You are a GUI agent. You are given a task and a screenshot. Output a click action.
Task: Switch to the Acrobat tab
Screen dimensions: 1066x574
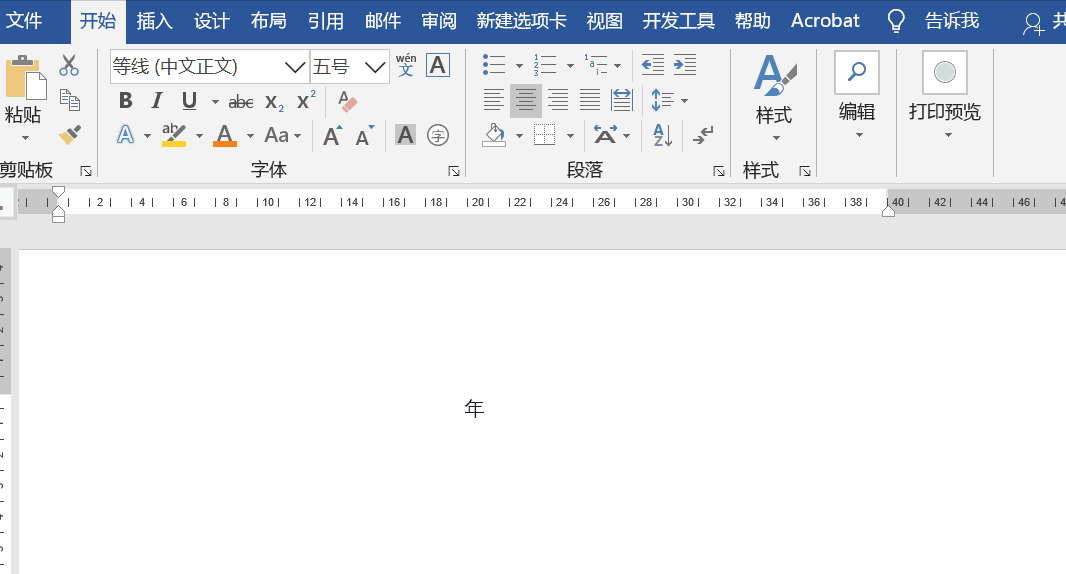(825, 21)
